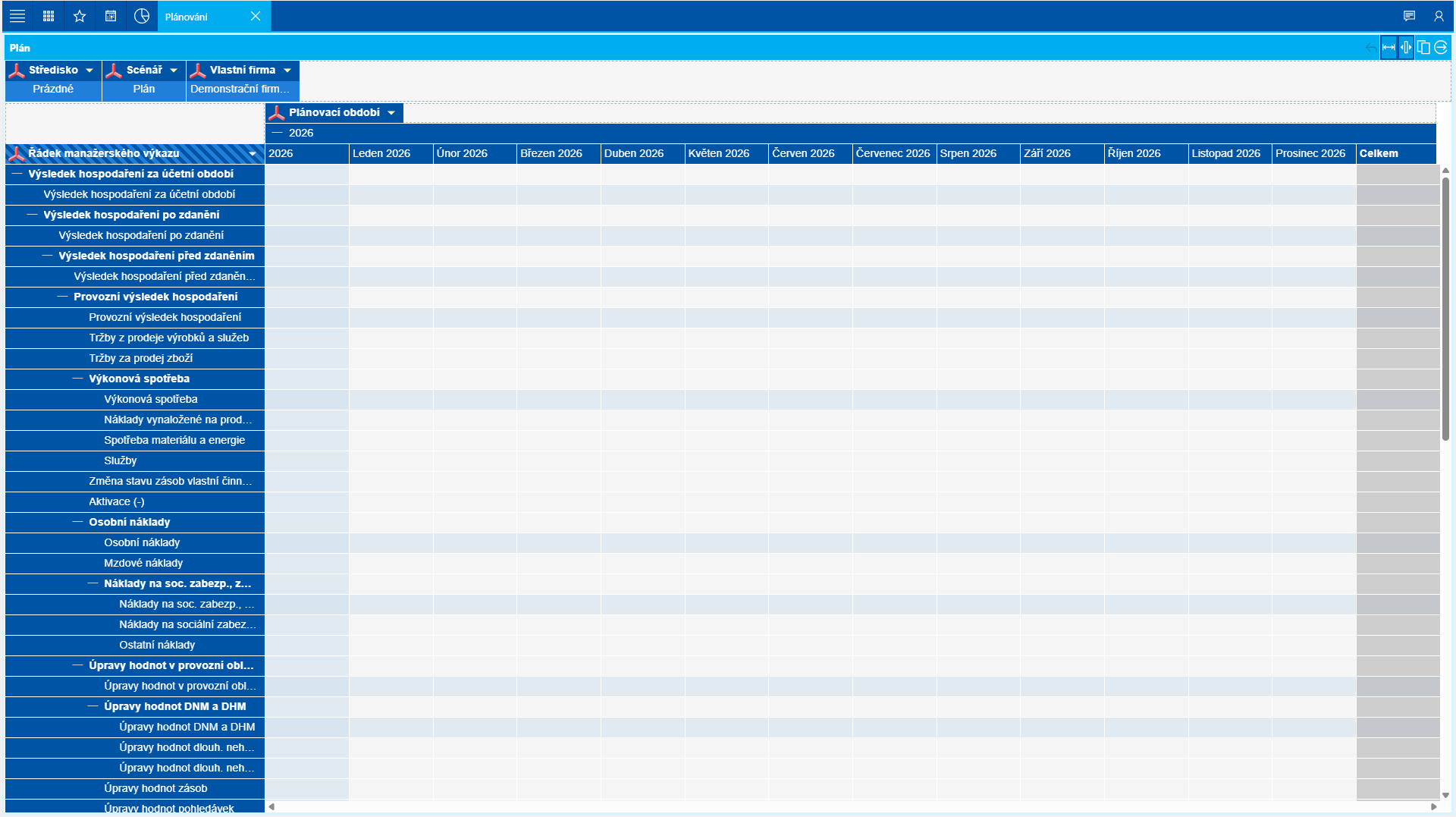This screenshot has height=817, width=1456.
Task: Select the Leden 2026 column header
Action: pyautogui.click(x=391, y=154)
